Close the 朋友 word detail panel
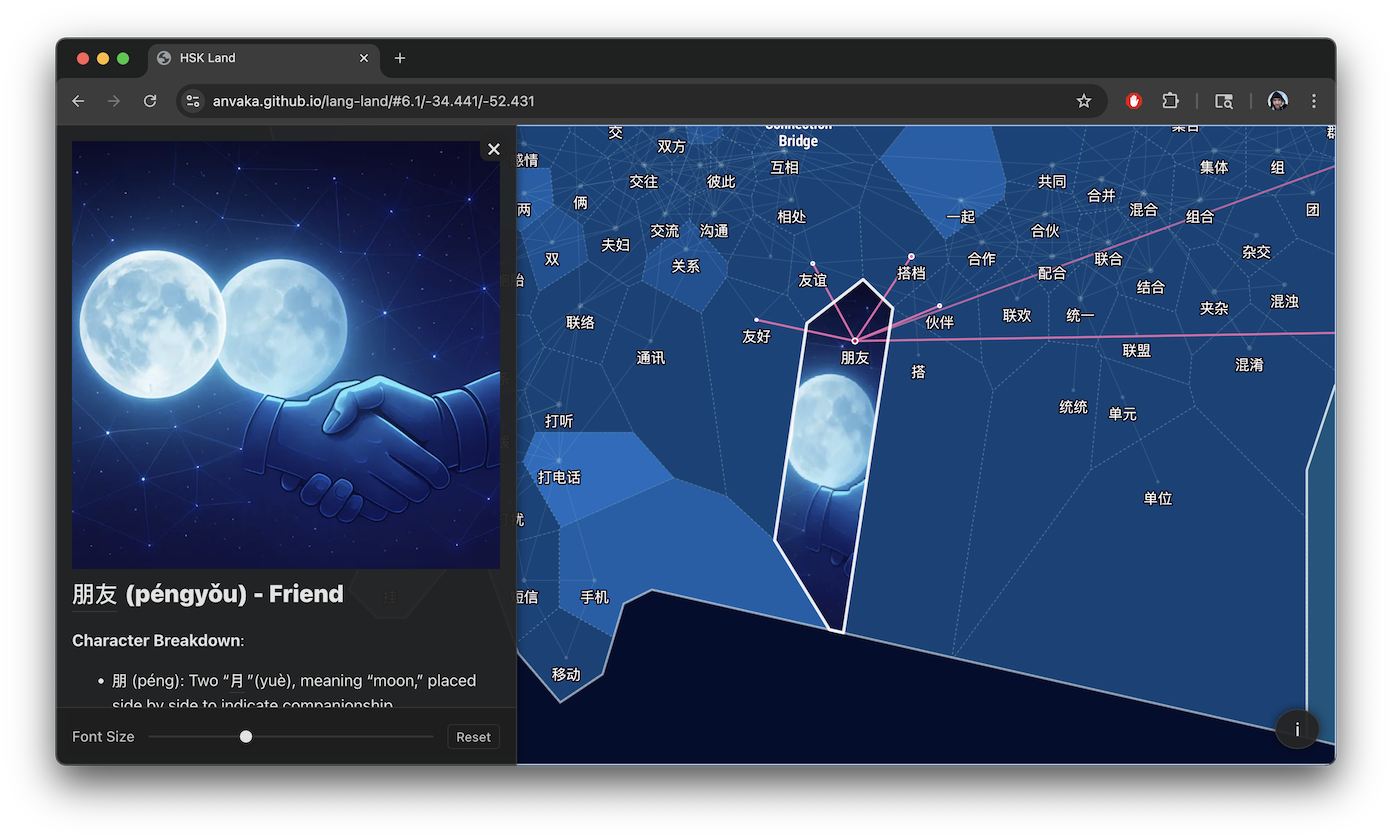Screen dimensions: 1392x839 (x=493, y=149)
